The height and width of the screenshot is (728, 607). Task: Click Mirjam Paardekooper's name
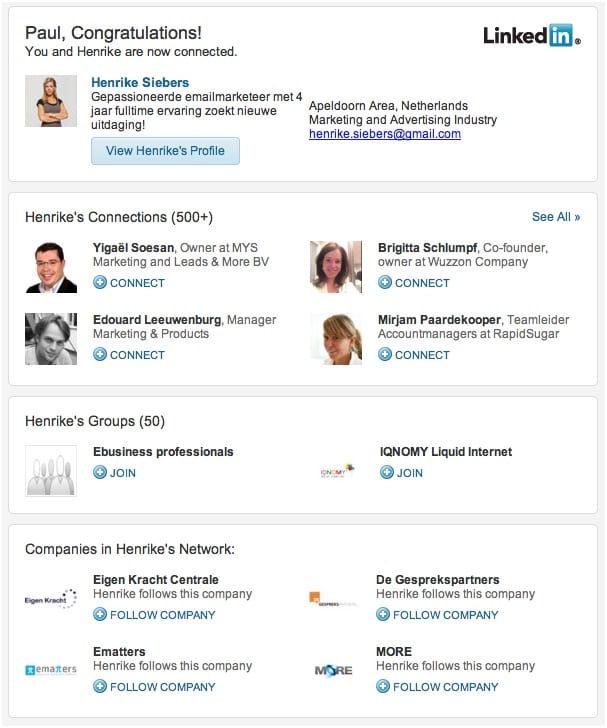439,320
